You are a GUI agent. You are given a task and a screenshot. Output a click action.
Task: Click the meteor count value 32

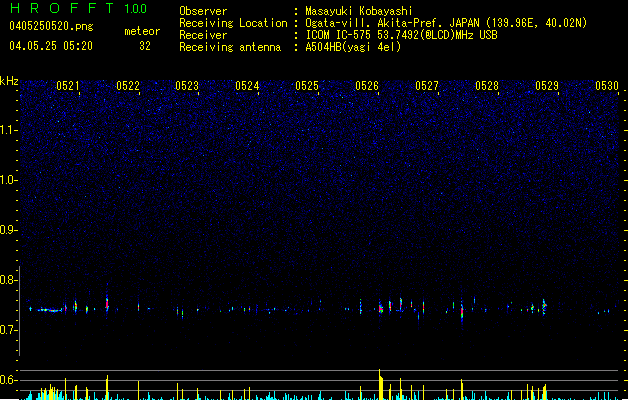point(145,46)
